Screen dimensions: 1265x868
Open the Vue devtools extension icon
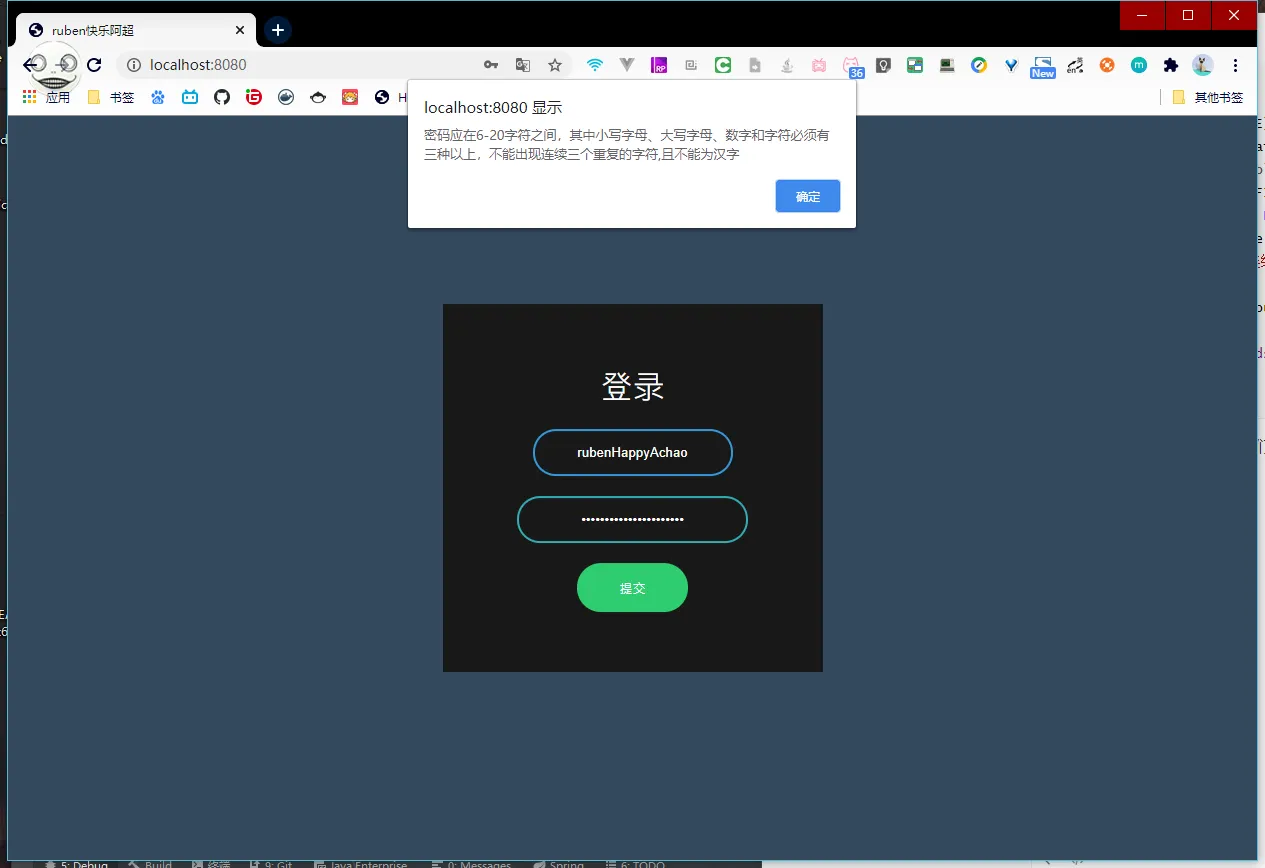pyautogui.click(x=627, y=65)
